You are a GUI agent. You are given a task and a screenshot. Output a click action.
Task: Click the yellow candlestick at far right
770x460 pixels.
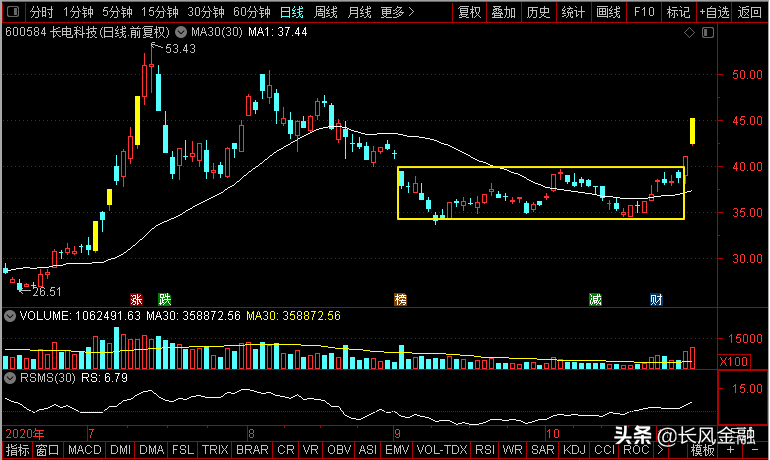point(692,130)
